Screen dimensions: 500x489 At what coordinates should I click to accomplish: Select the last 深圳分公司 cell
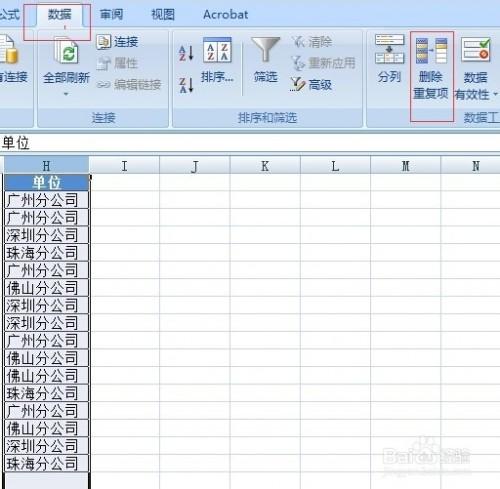coord(47,446)
